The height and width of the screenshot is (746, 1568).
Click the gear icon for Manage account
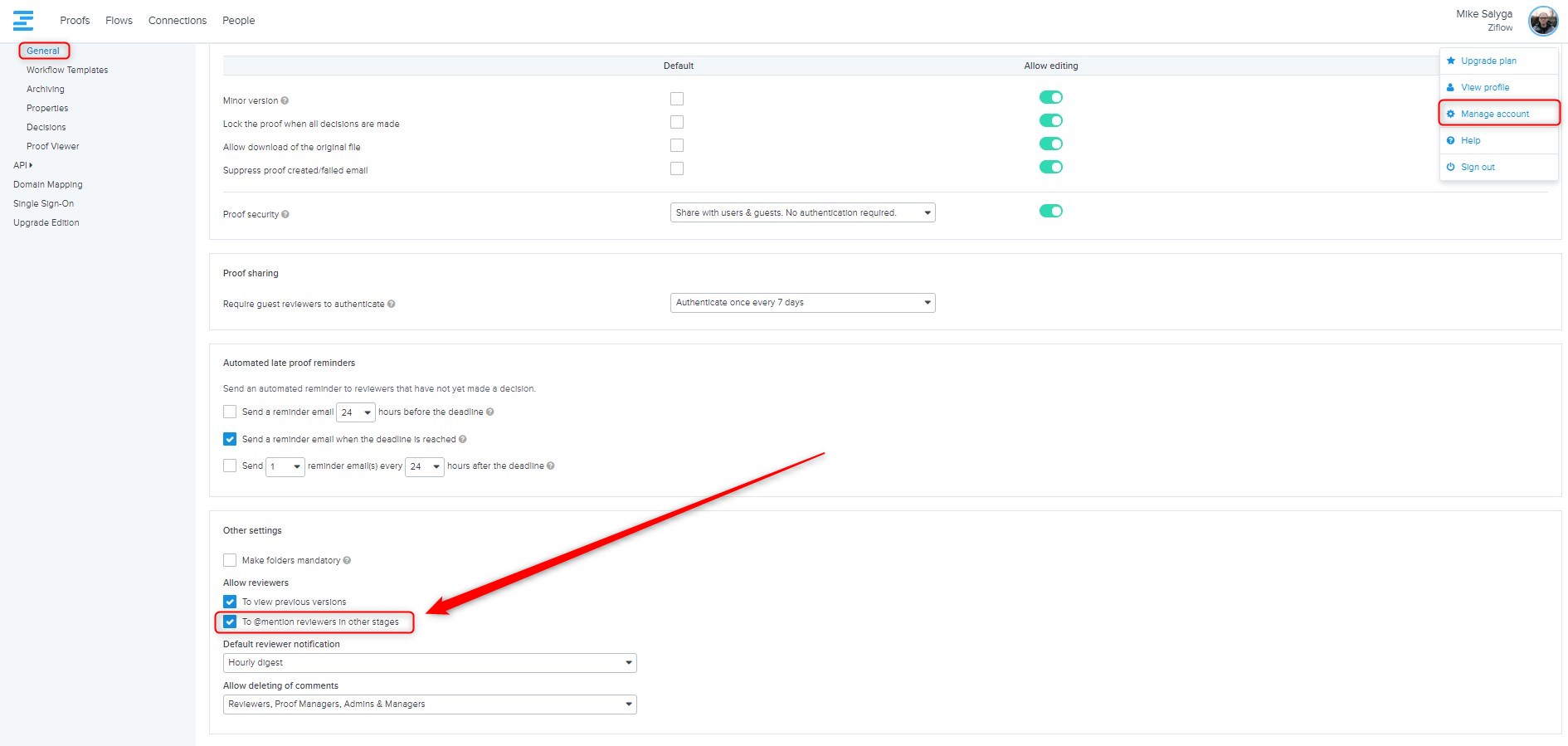(x=1451, y=114)
